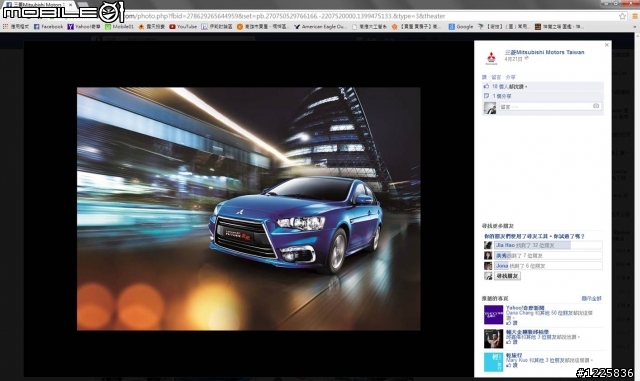Open the Google bookmark
Image resolution: width=640 pixels, height=381 pixels.
461,27
